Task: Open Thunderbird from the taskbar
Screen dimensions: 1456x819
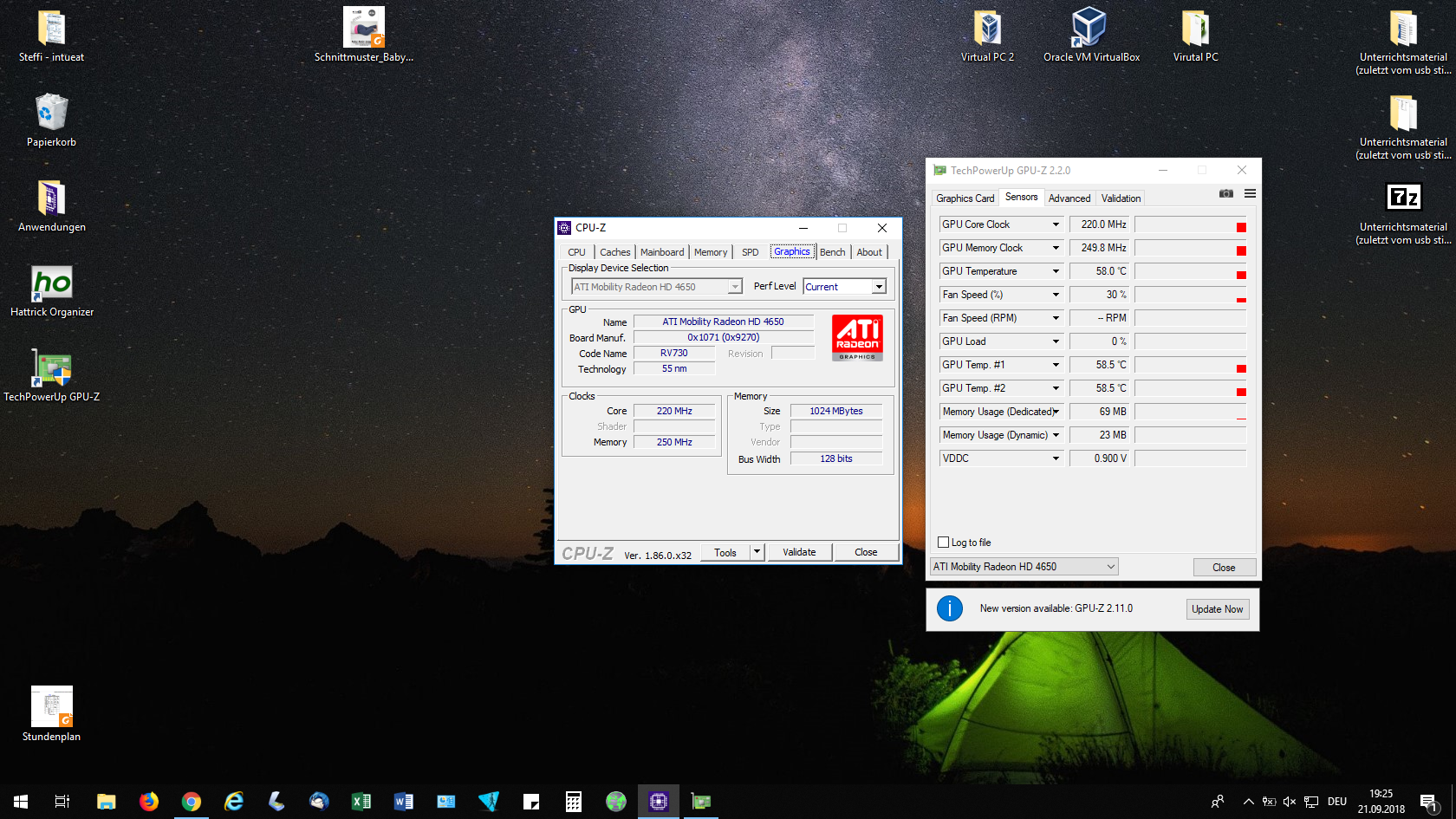Action: (x=319, y=802)
